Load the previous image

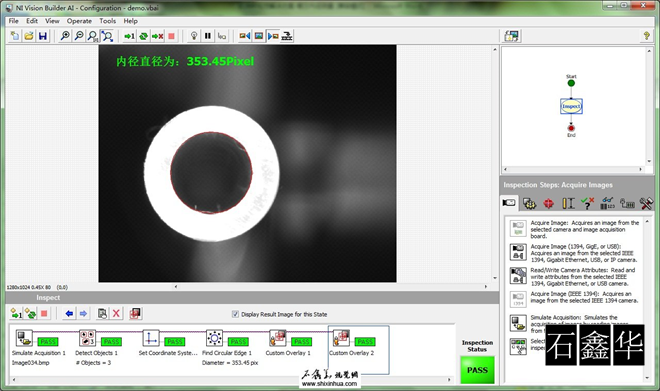pos(245,36)
